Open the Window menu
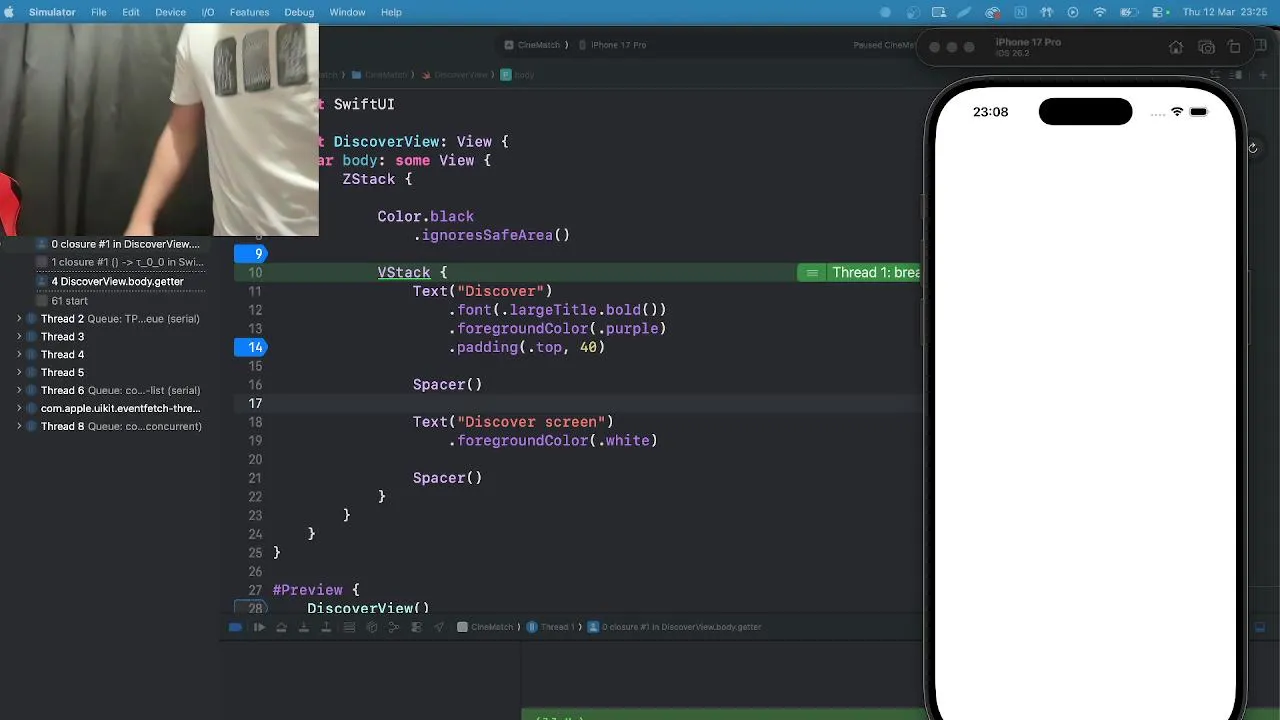This screenshot has height=720, width=1280. [347, 12]
